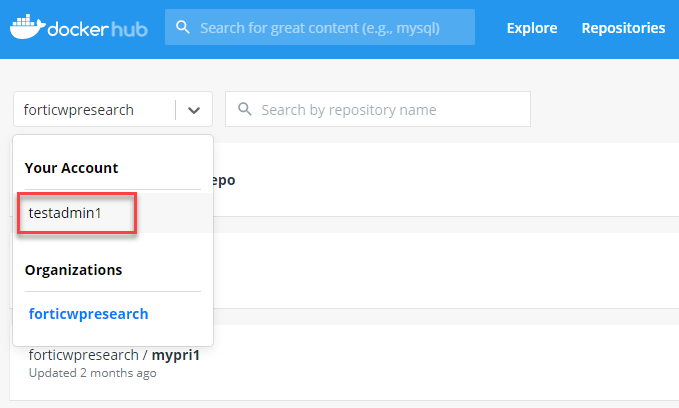Click the blank repository row behind the dropdown
The height and width of the screenshot is (408, 679).
(440, 270)
